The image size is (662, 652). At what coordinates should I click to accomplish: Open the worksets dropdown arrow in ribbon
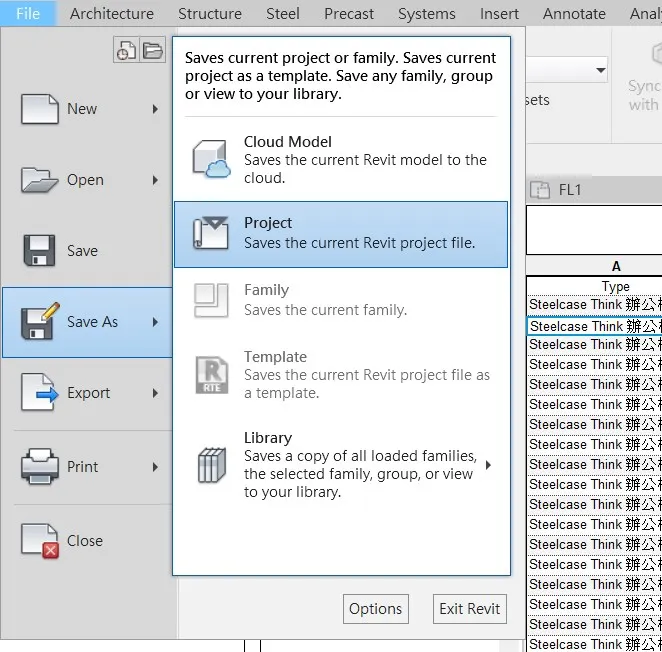[600, 70]
